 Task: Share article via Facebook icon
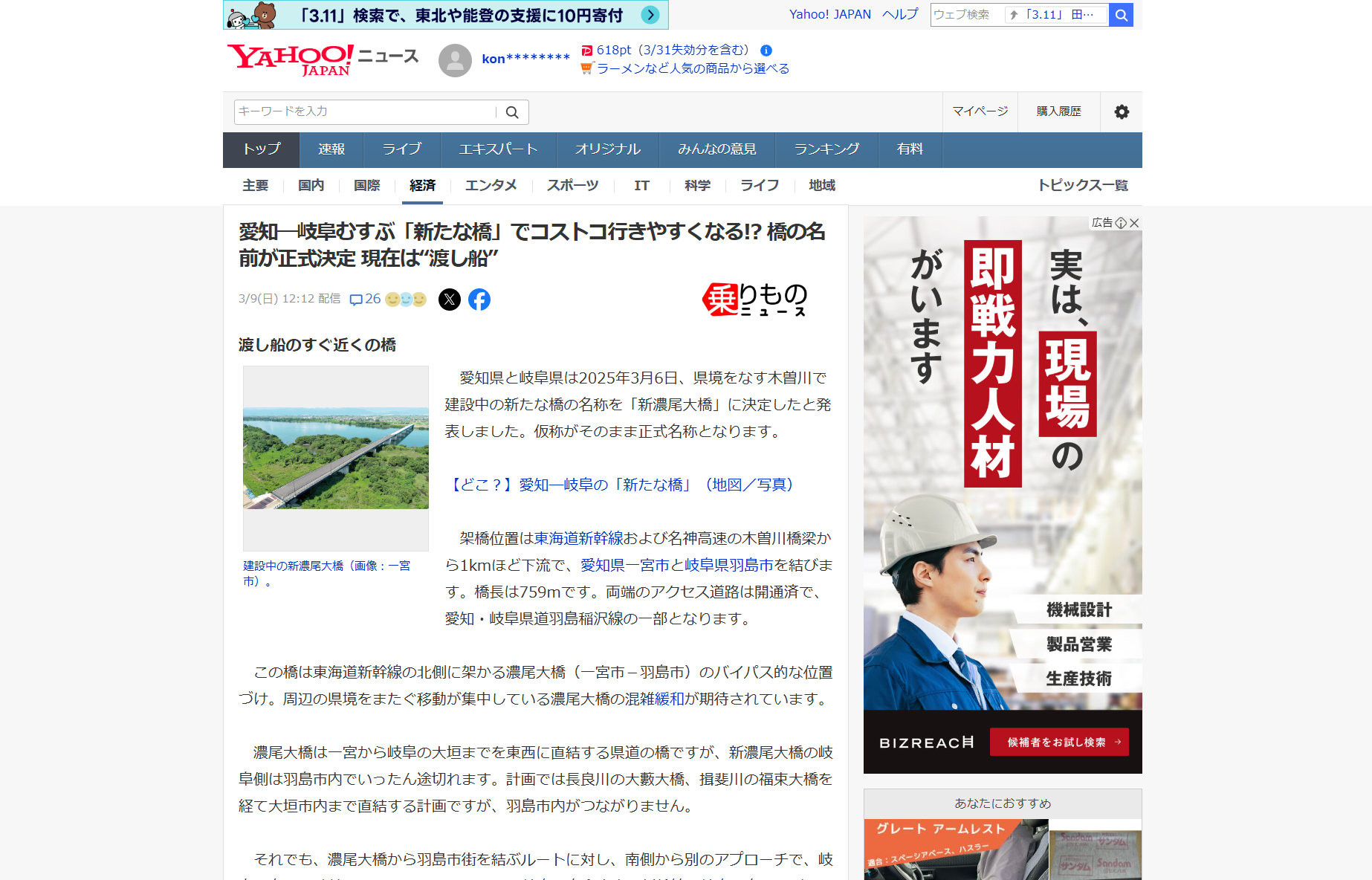(479, 300)
